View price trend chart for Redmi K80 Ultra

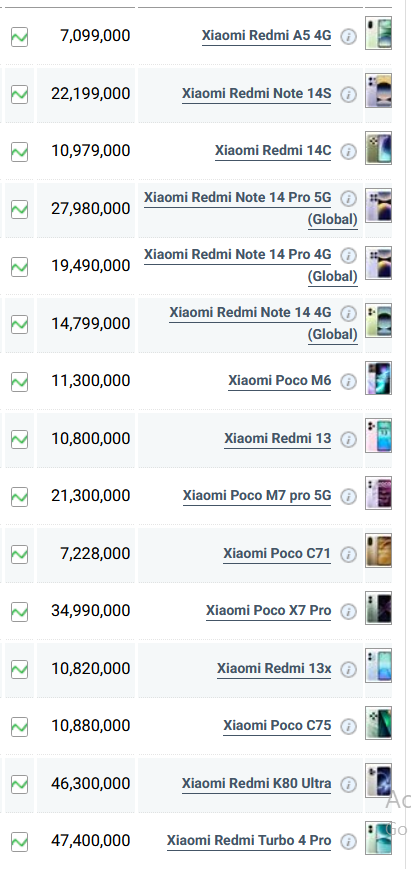(19, 784)
